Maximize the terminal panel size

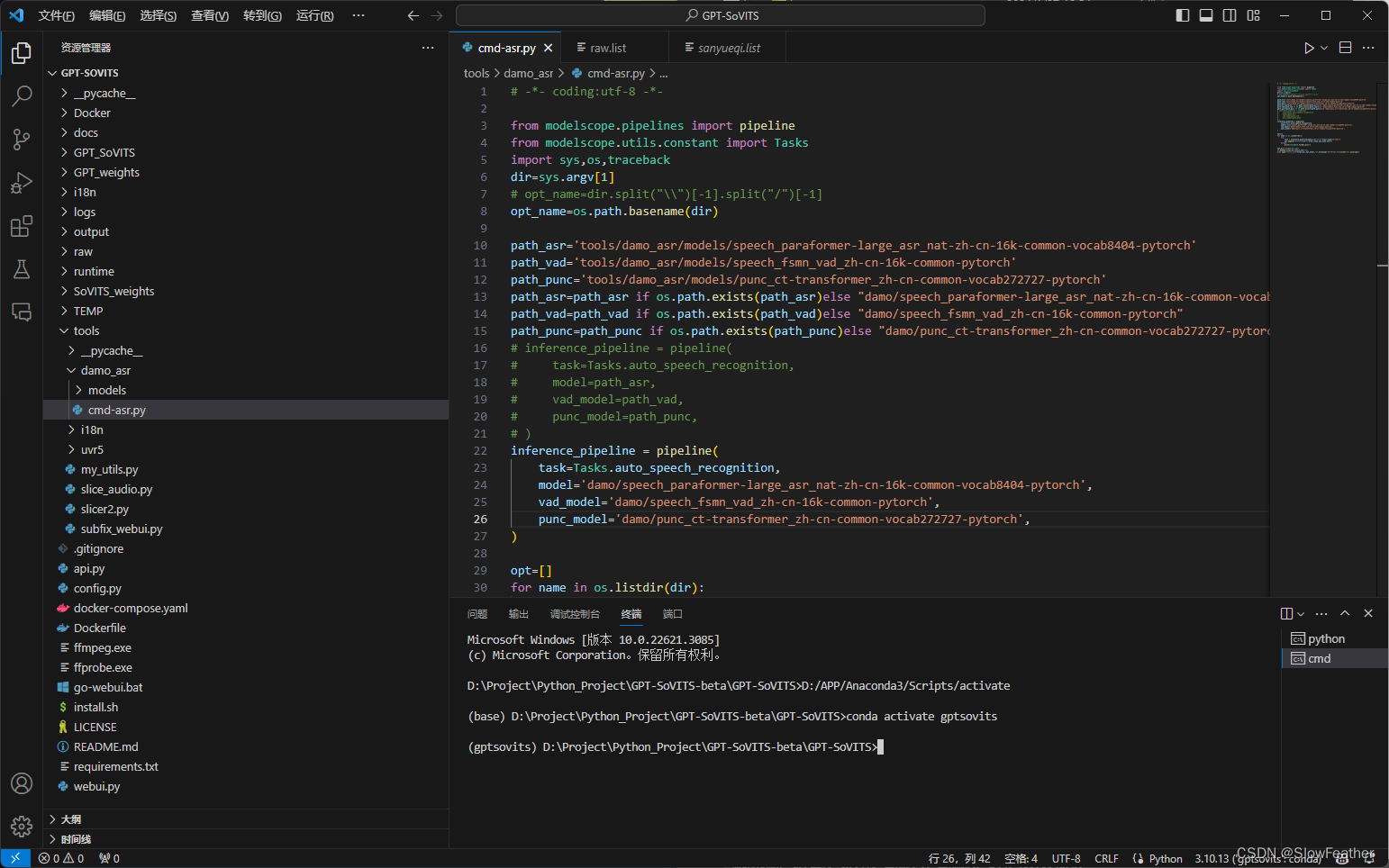coord(1345,613)
